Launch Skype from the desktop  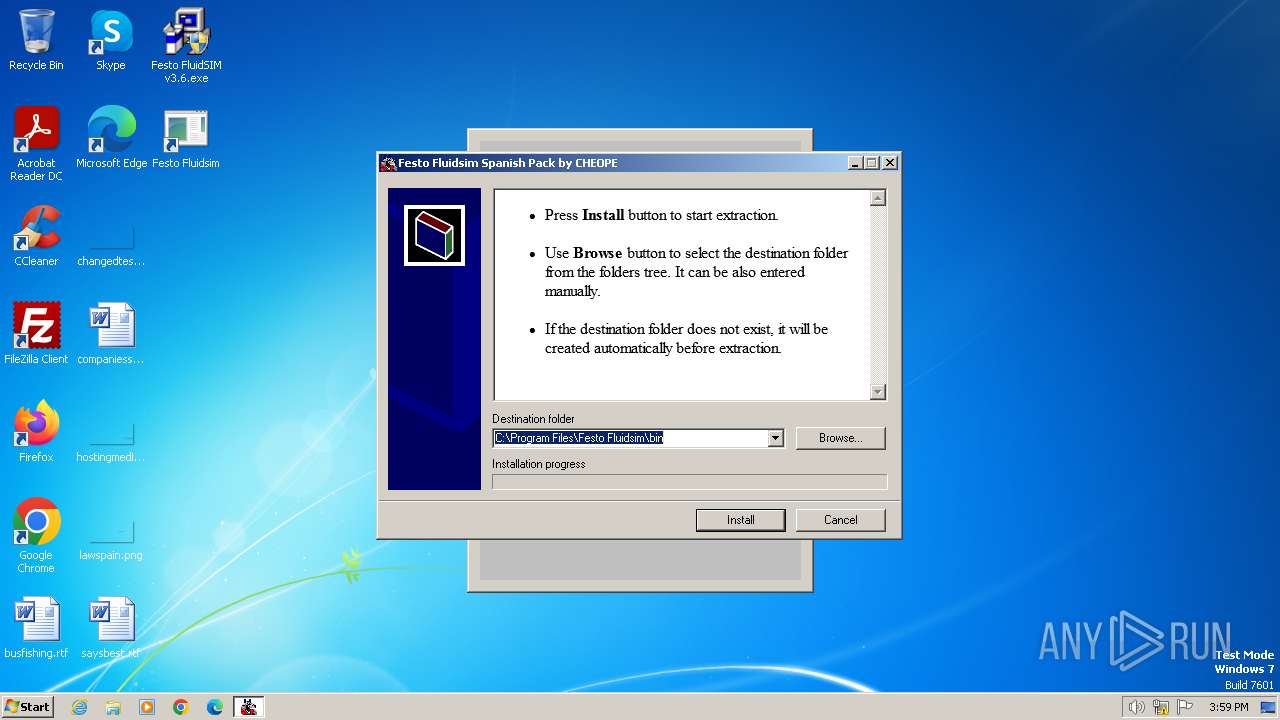(x=110, y=40)
